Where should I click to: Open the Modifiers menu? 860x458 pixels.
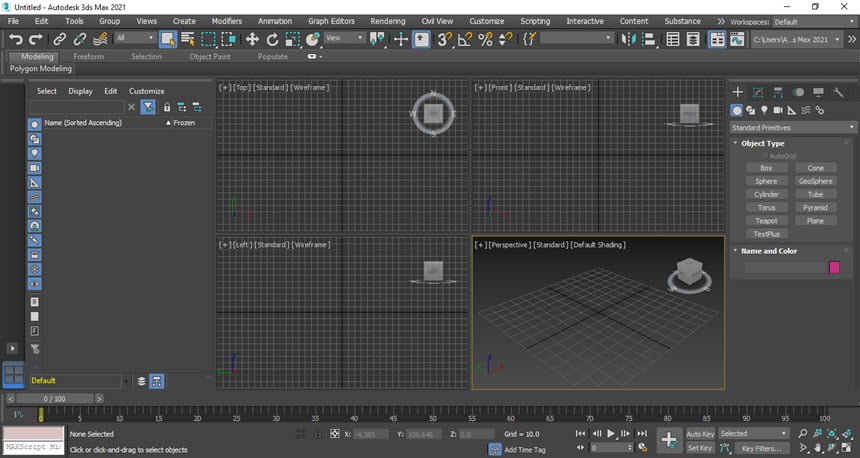pos(227,21)
